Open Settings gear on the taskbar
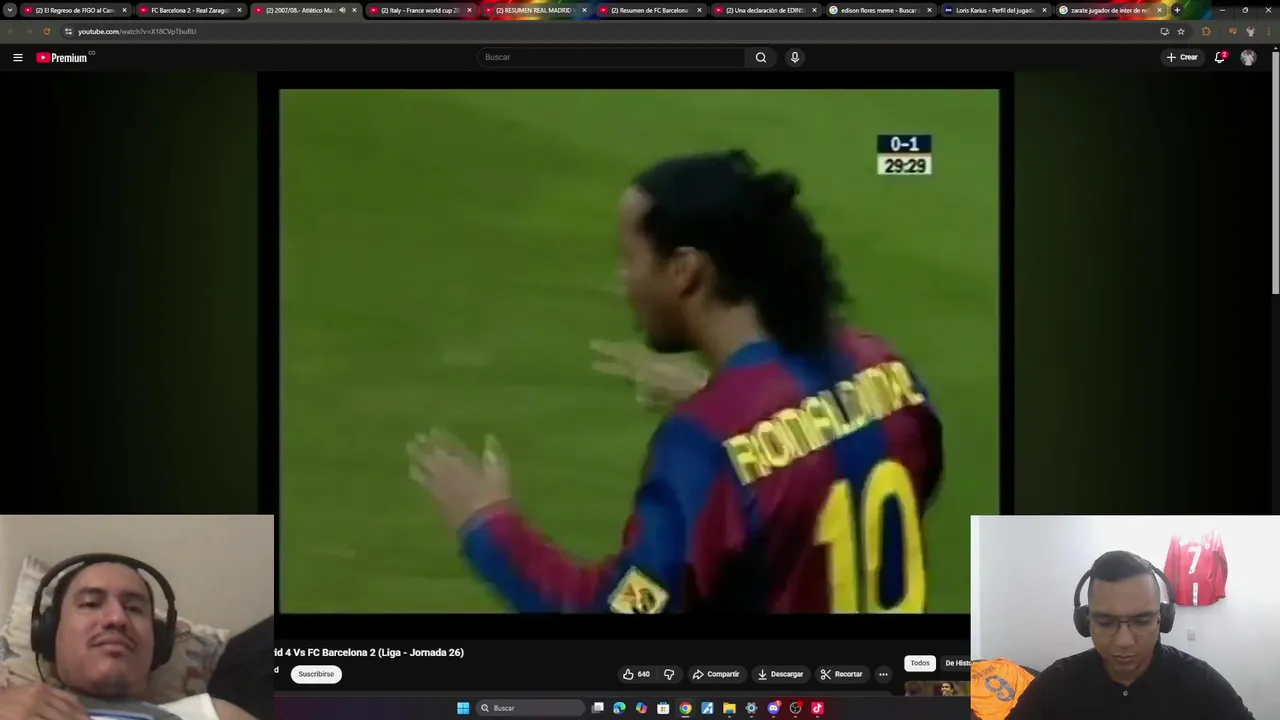This screenshot has width=1280, height=720. 751,708
